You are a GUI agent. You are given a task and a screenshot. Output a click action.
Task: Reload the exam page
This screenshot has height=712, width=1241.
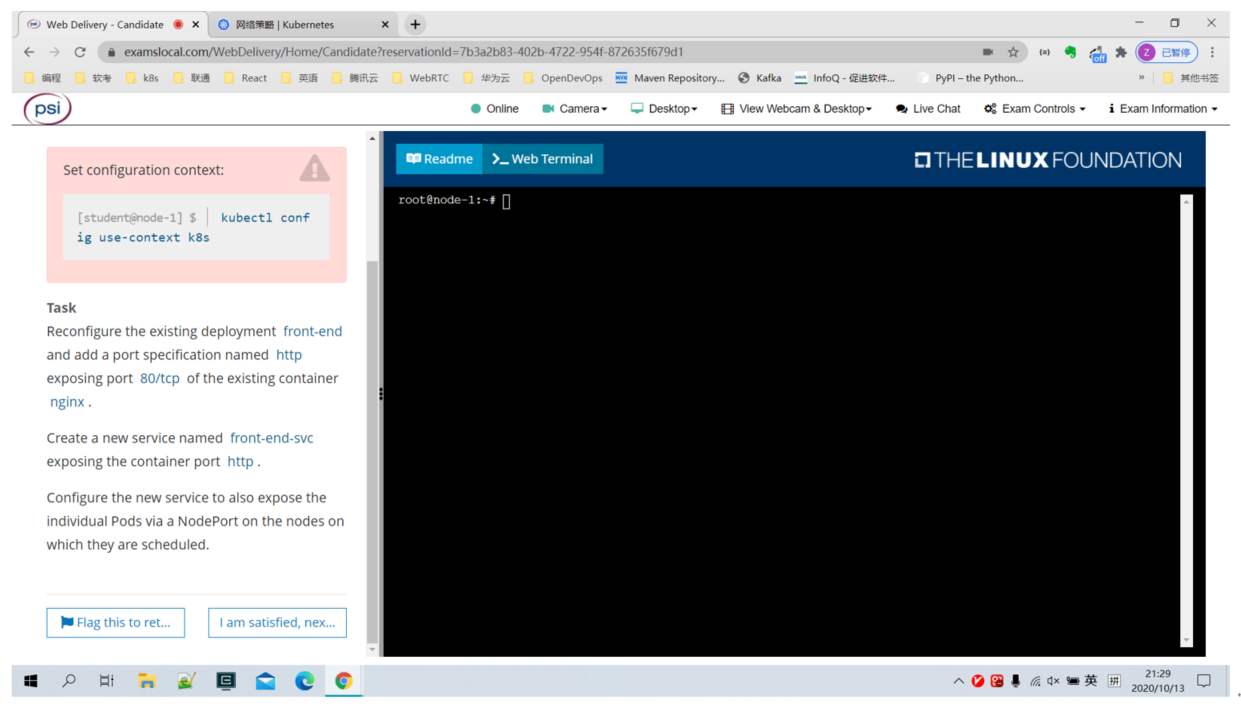[80, 52]
